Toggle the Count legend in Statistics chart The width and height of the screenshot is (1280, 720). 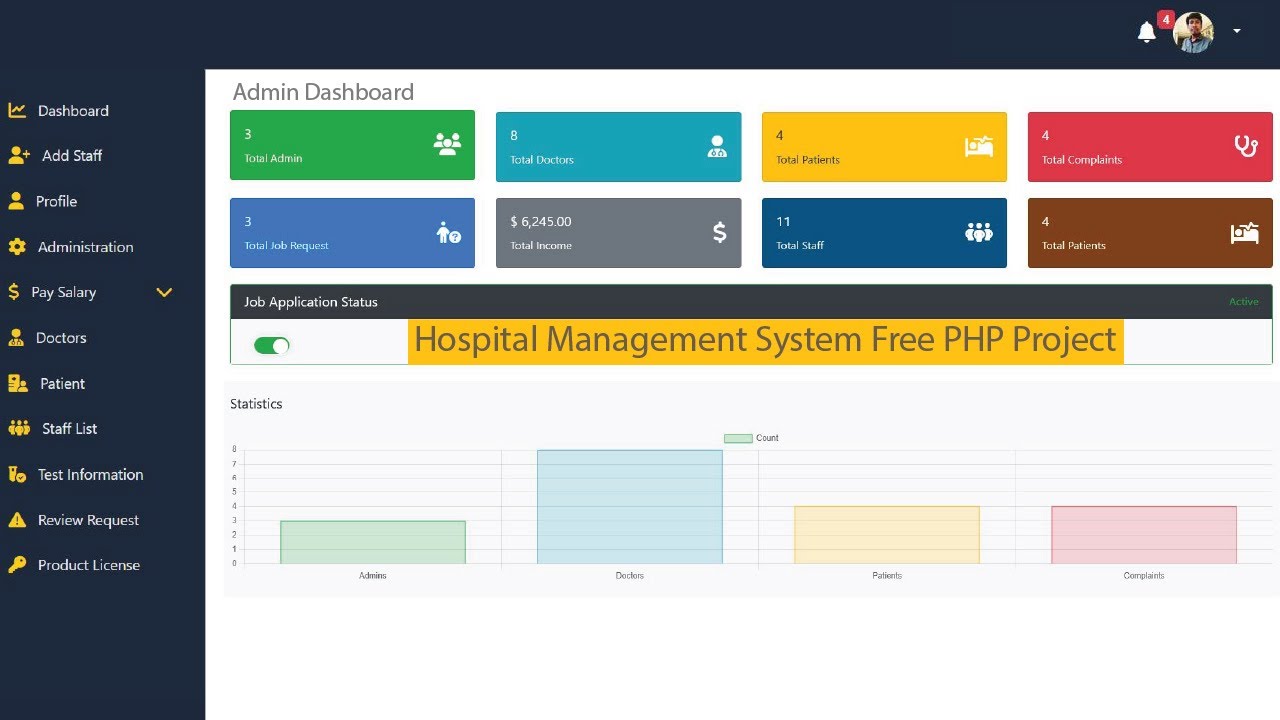[x=751, y=438]
